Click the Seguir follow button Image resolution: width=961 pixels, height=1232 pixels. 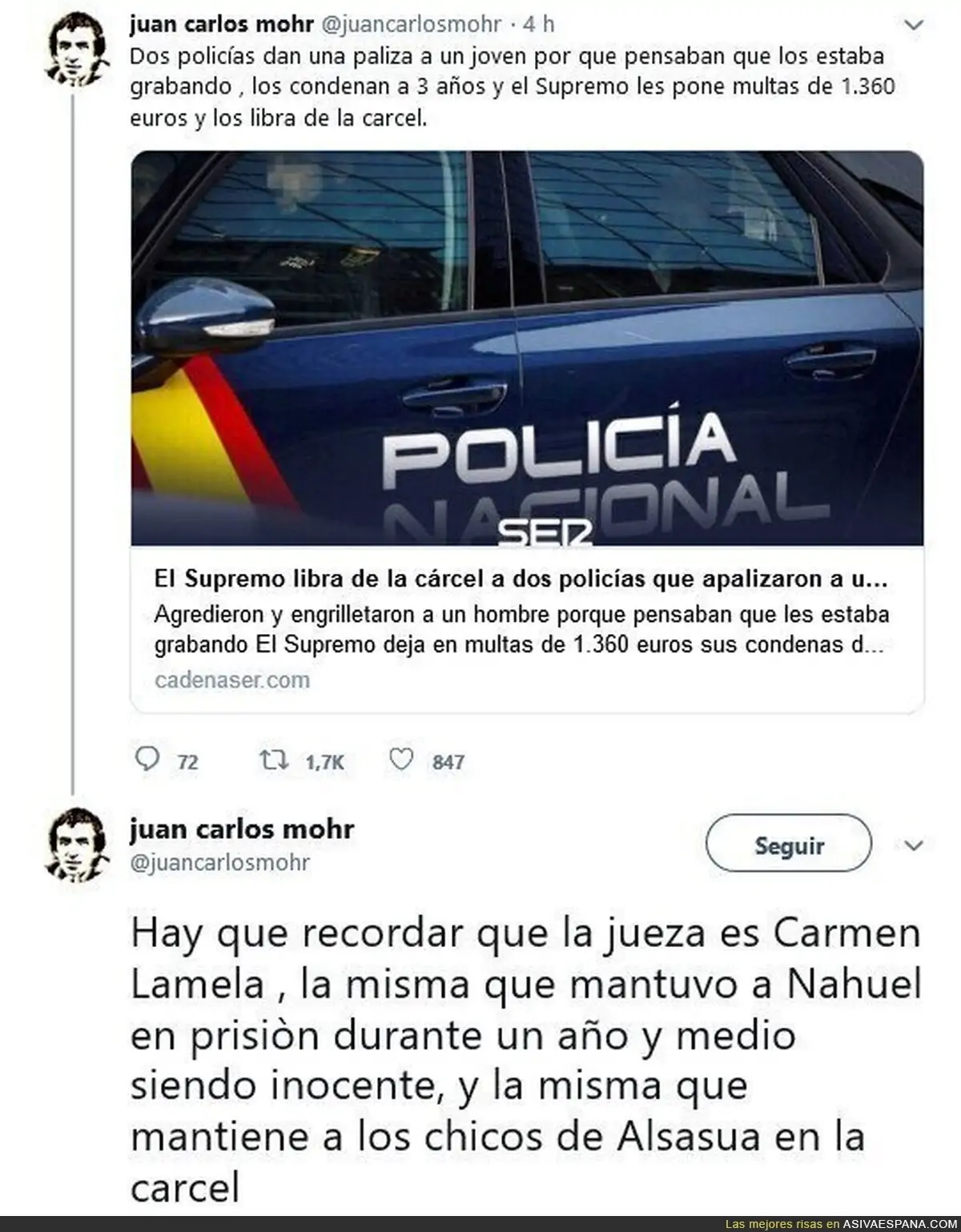click(788, 845)
